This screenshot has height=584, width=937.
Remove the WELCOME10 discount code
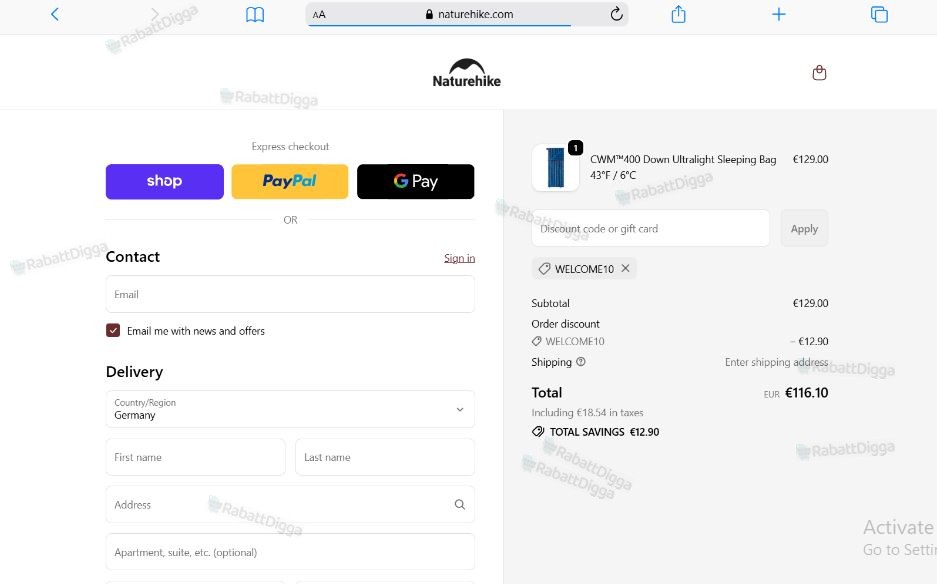point(625,268)
